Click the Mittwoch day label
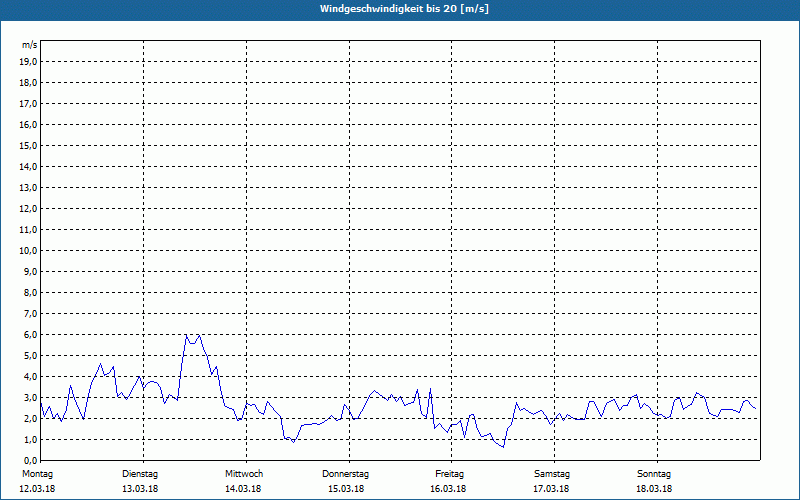Viewport: 800px width, 500px height. click(x=244, y=474)
